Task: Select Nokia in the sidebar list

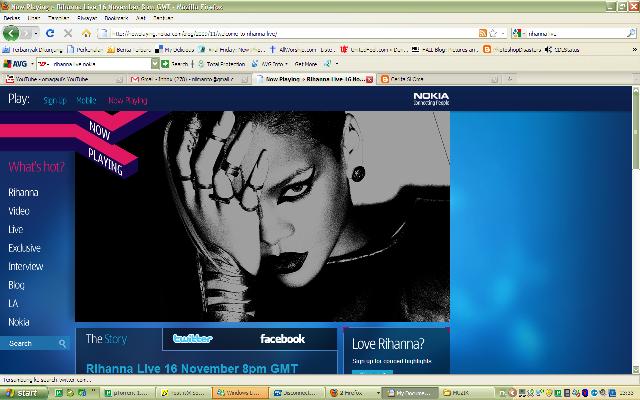Action: 19,322
